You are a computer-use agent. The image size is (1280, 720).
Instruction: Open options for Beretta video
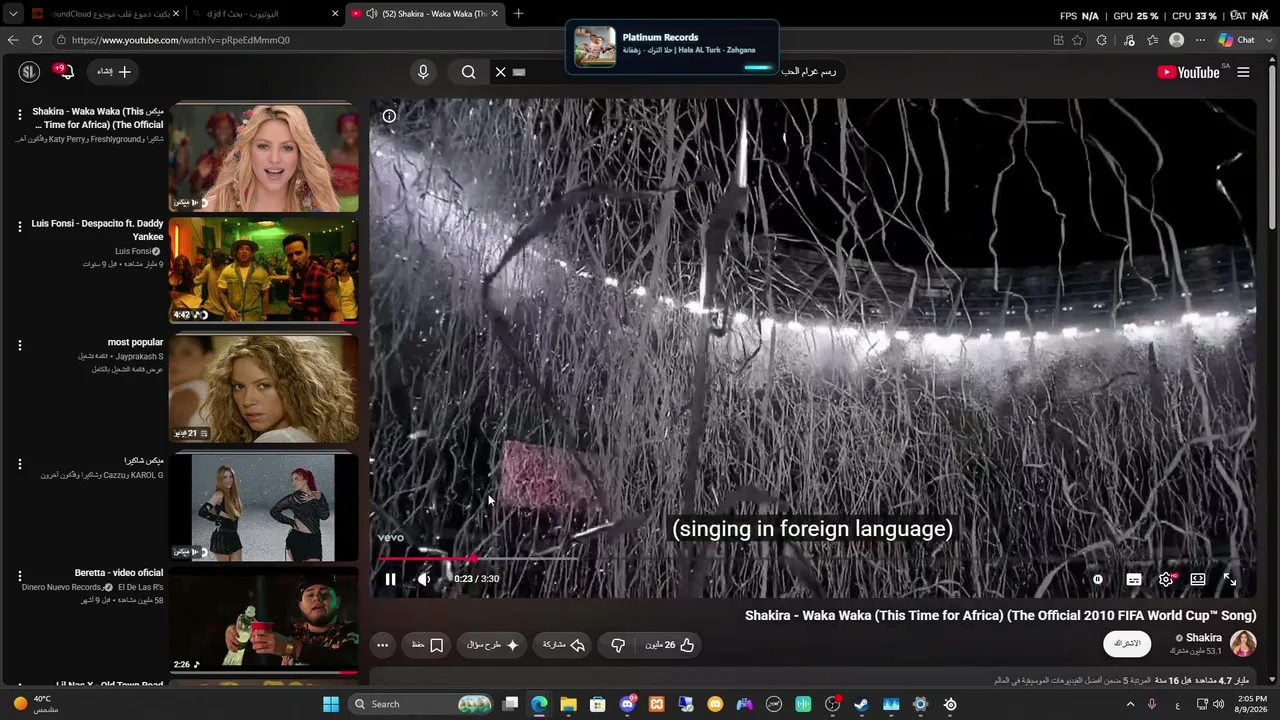tap(19, 577)
